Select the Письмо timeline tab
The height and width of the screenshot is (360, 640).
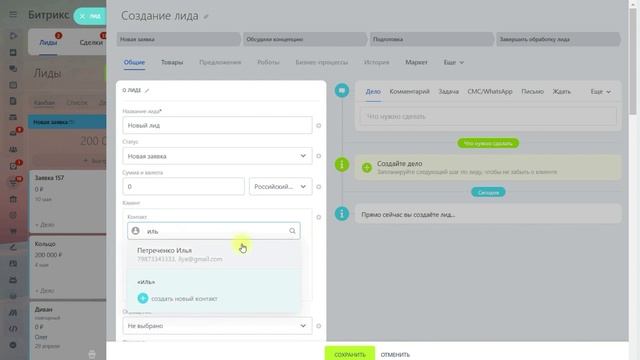(532, 92)
